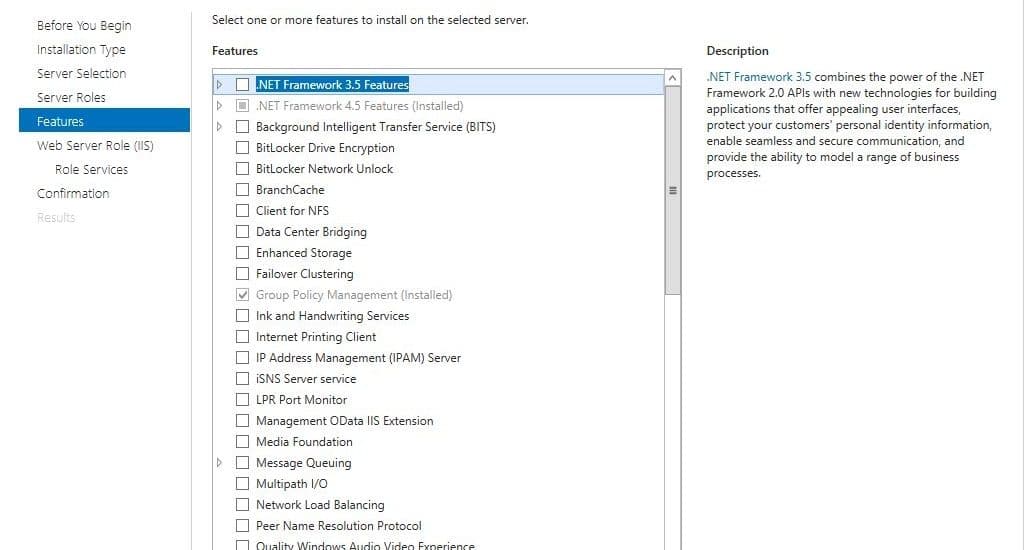Tick Ink and Handwriting Services checkbox

pos(242,315)
